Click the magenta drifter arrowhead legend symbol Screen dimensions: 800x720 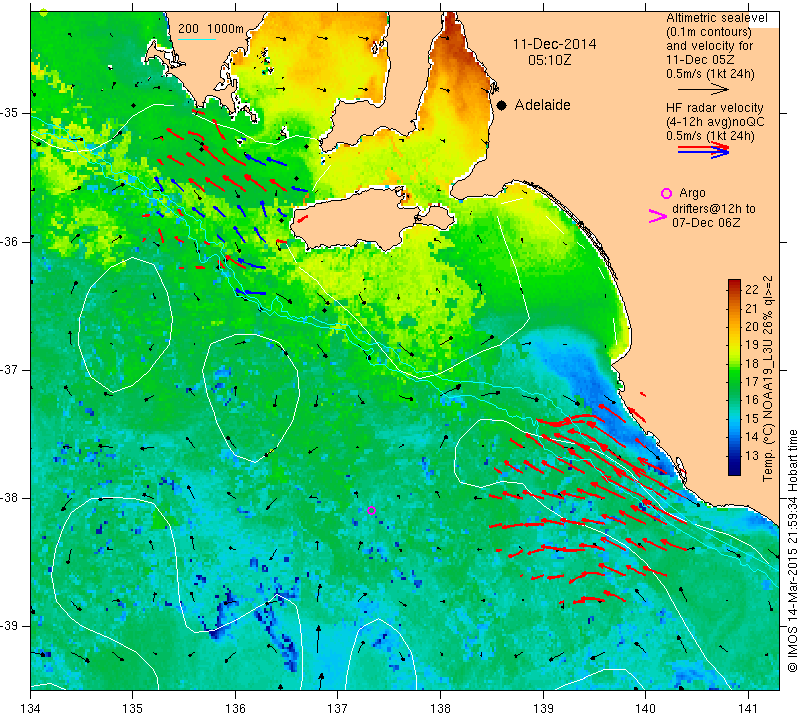pos(658,216)
